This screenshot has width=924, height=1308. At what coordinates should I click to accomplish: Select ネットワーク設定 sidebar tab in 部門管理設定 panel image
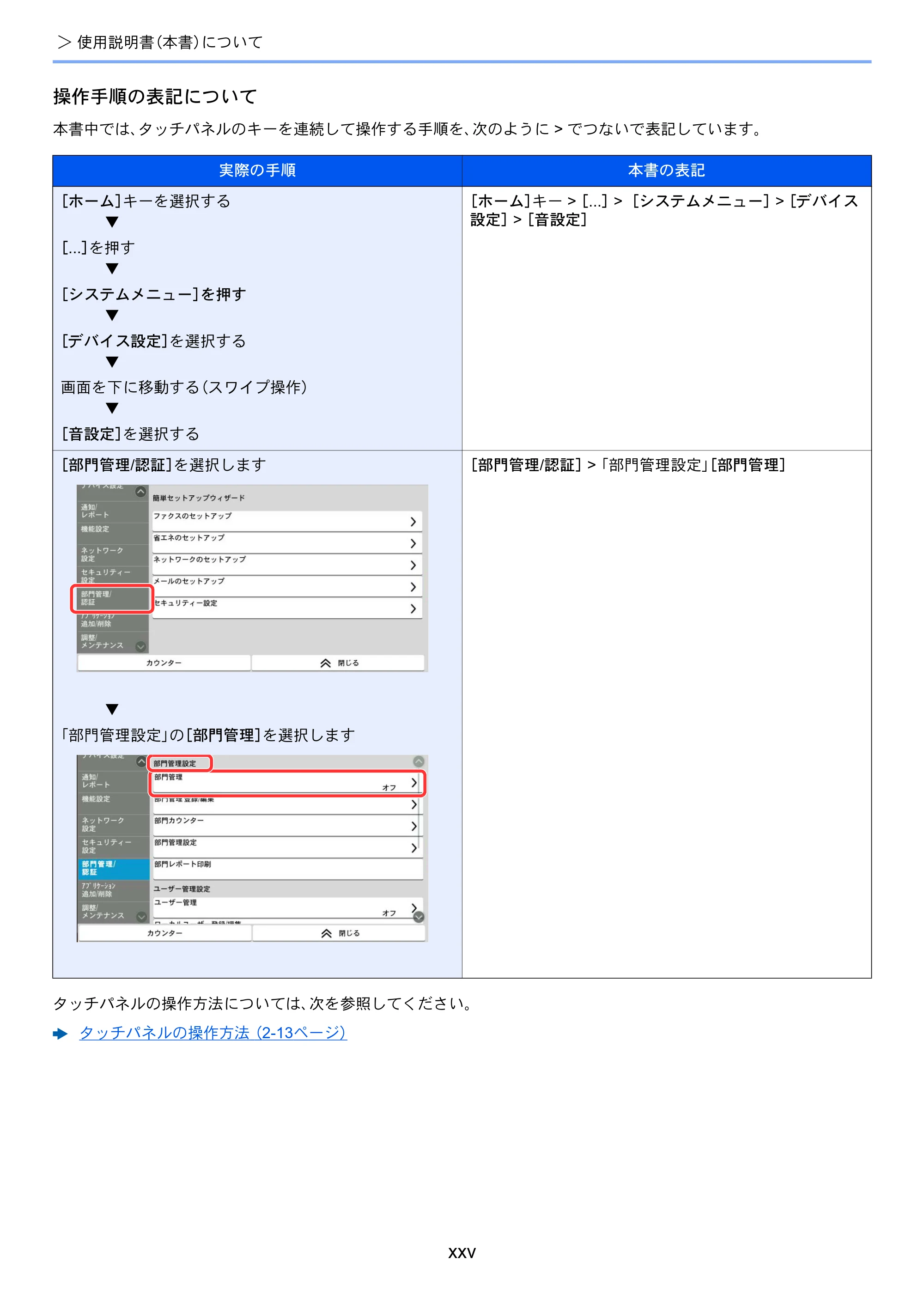point(114,825)
